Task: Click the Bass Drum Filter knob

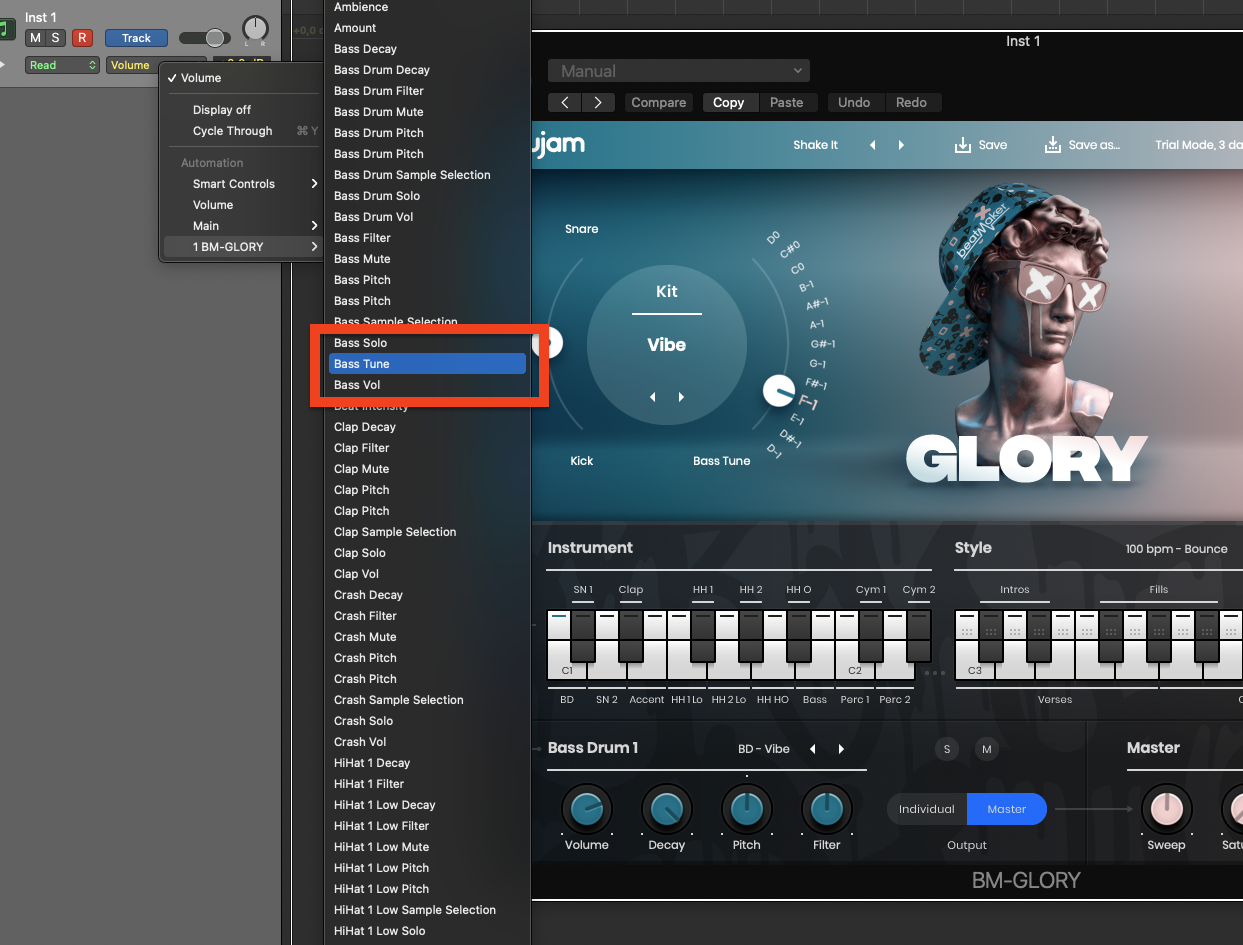Action: (x=826, y=808)
